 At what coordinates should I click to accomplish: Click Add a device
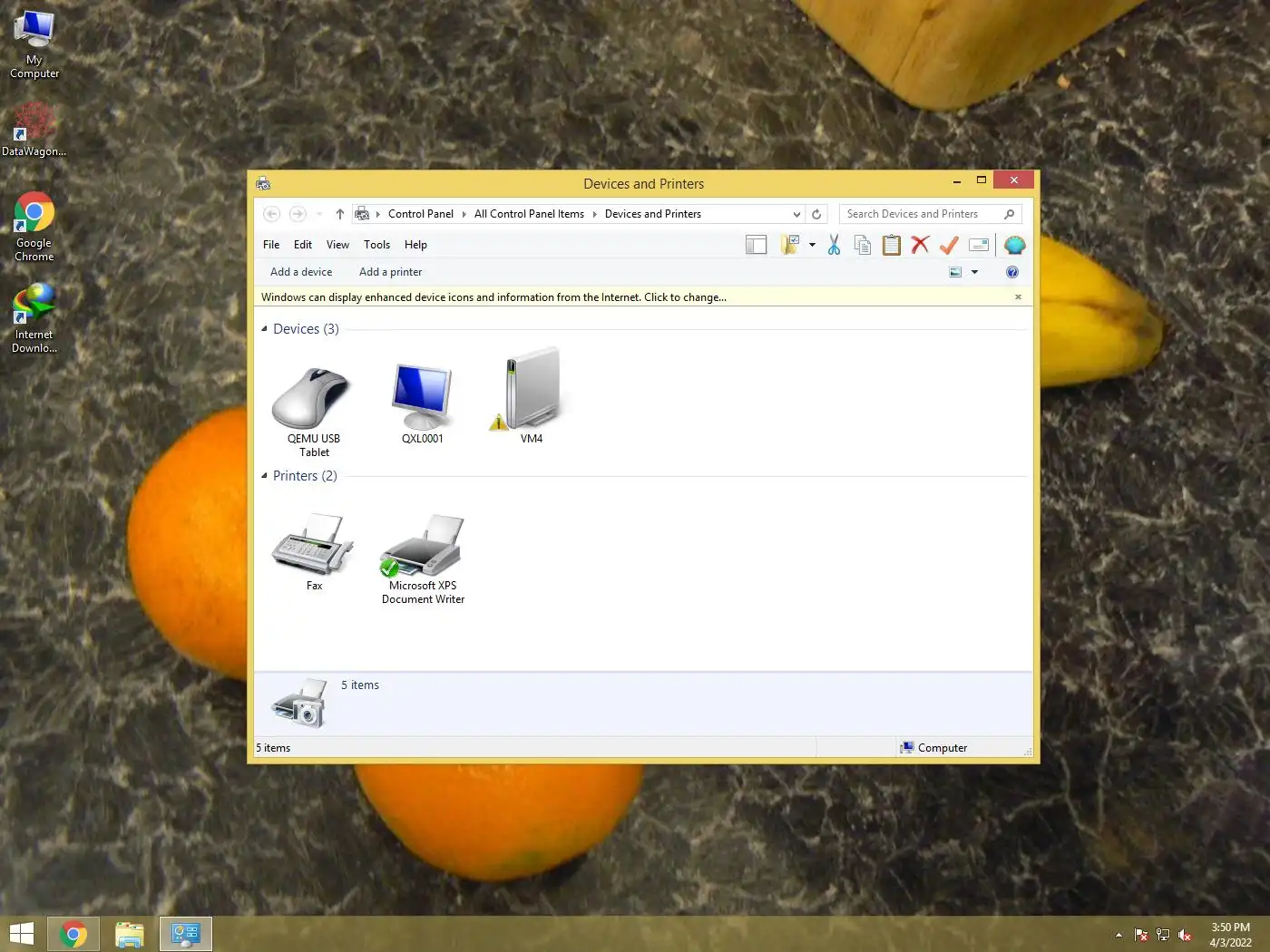301,272
